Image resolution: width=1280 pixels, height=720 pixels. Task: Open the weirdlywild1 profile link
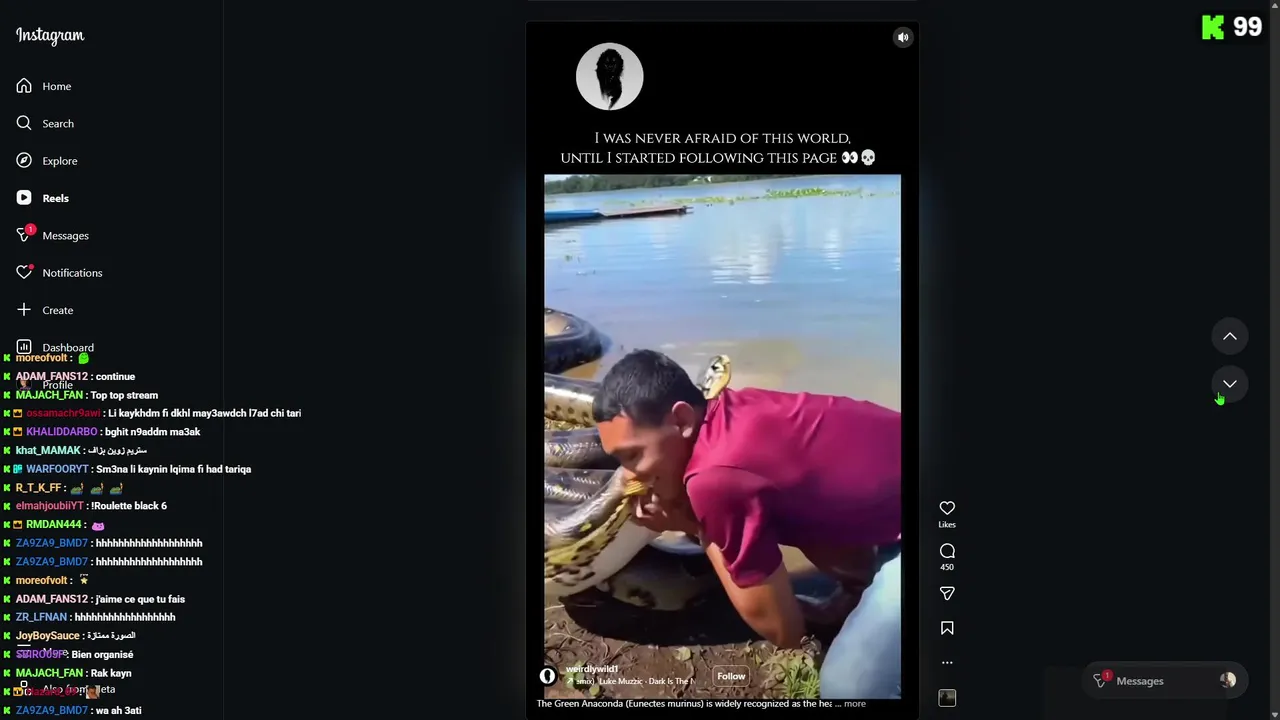pyautogui.click(x=592, y=669)
